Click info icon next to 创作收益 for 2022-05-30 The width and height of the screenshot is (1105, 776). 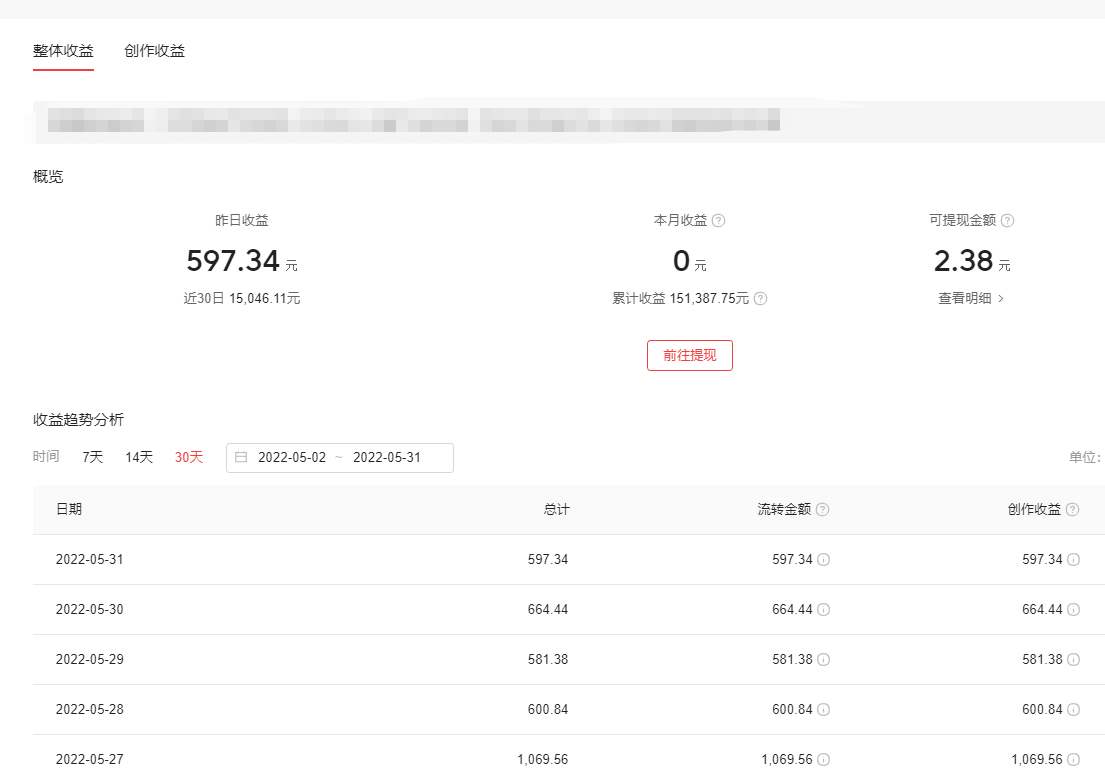pyautogui.click(x=1073, y=610)
